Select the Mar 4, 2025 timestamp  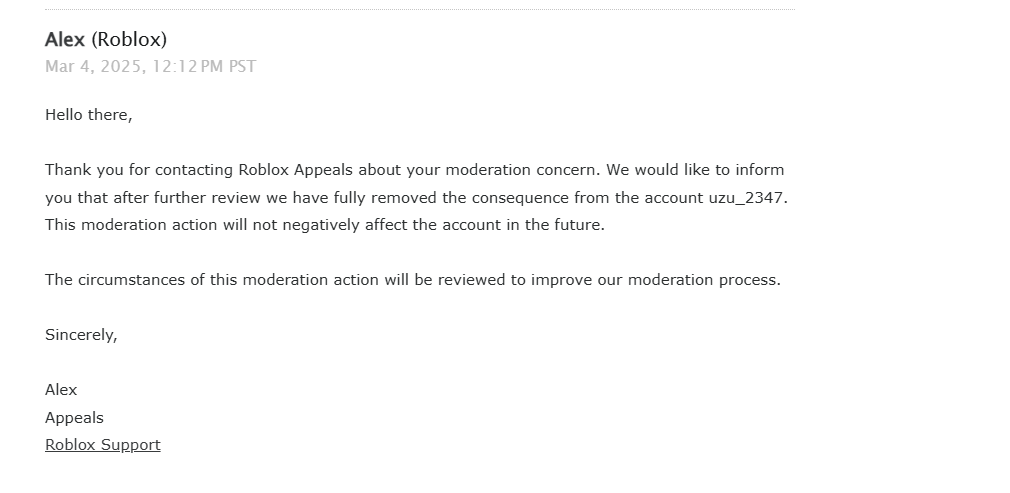pyautogui.click(x=95, y=67)
